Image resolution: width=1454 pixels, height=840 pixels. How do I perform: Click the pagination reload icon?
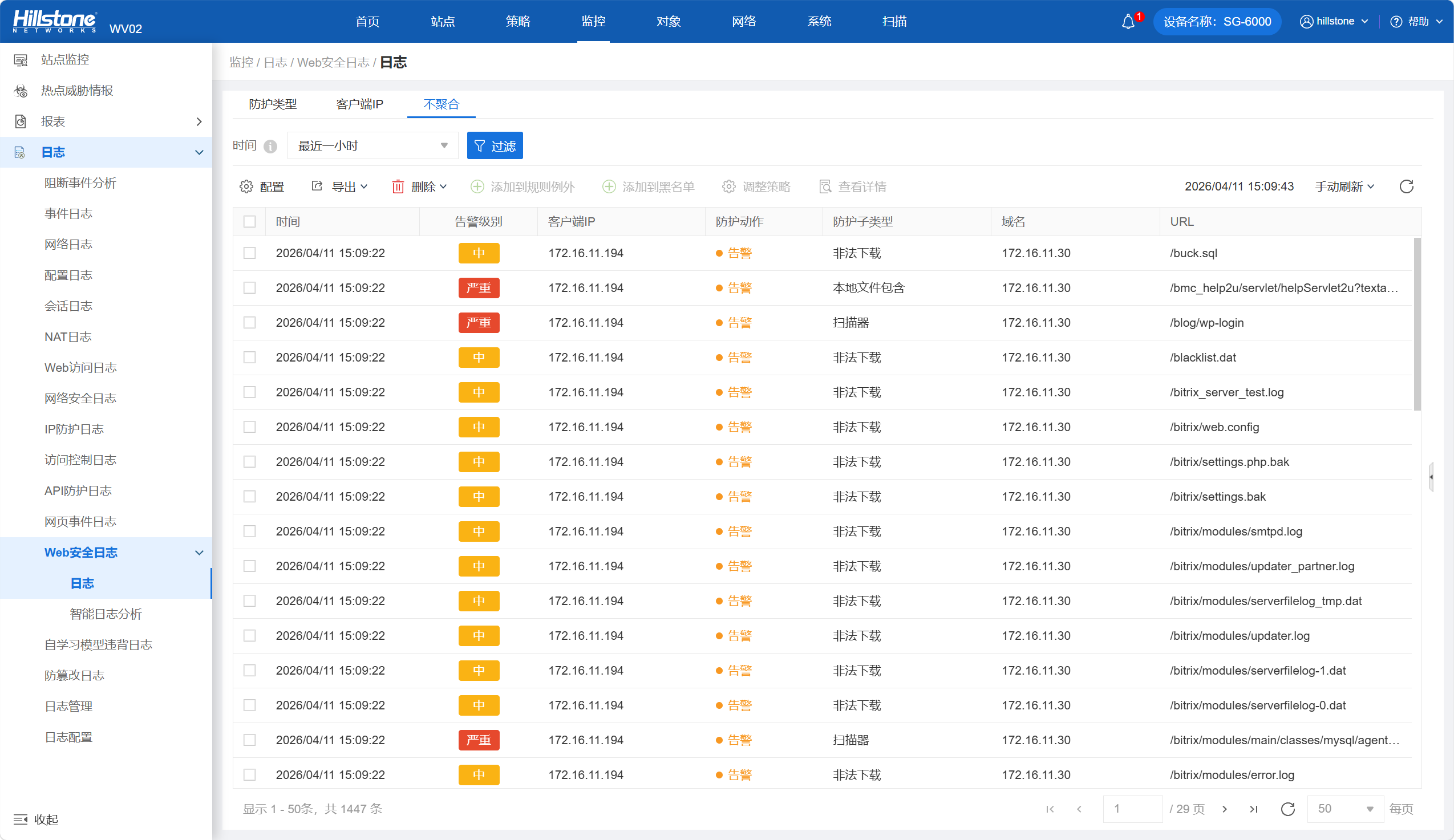[1287, 809]
